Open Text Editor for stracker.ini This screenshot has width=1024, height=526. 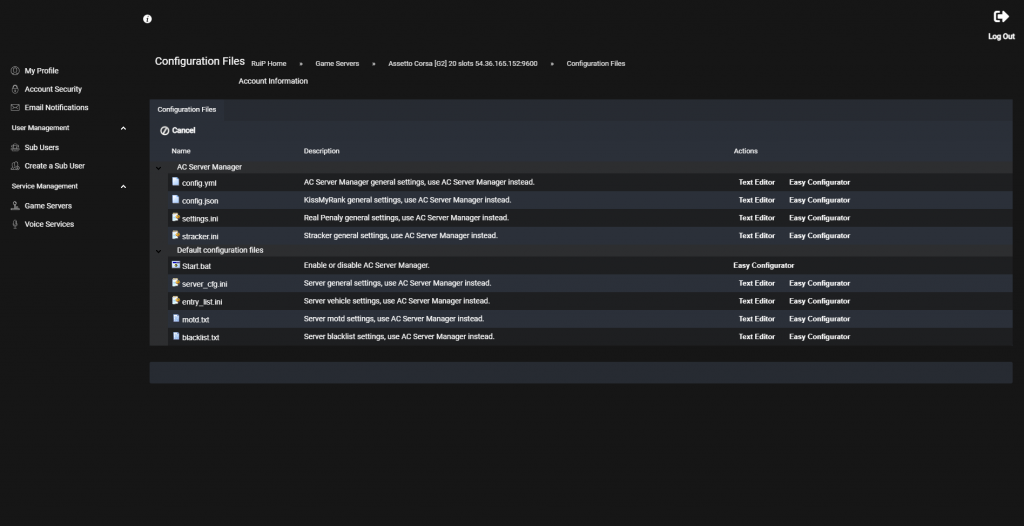click(756, 235)
